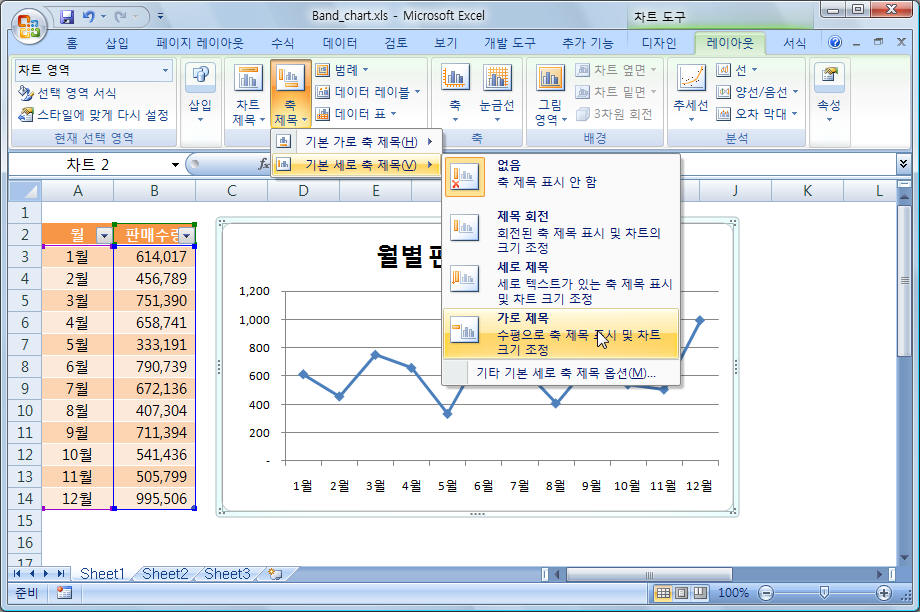Click the zoom slider in status bar
Screen dimensions: 920x612
coord(823,593)
